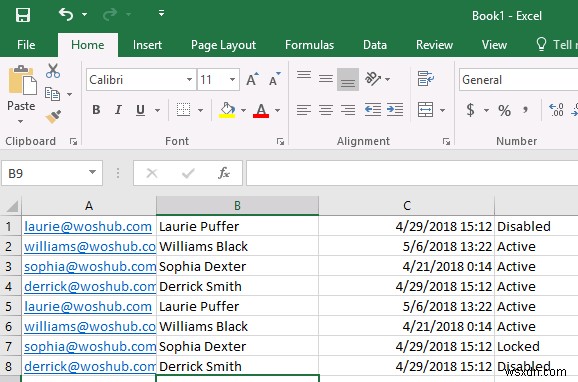The height and width of the screenshot is (382, 578).
Task: Click the Tell me lightbulb search
Action: click(541, 44)
